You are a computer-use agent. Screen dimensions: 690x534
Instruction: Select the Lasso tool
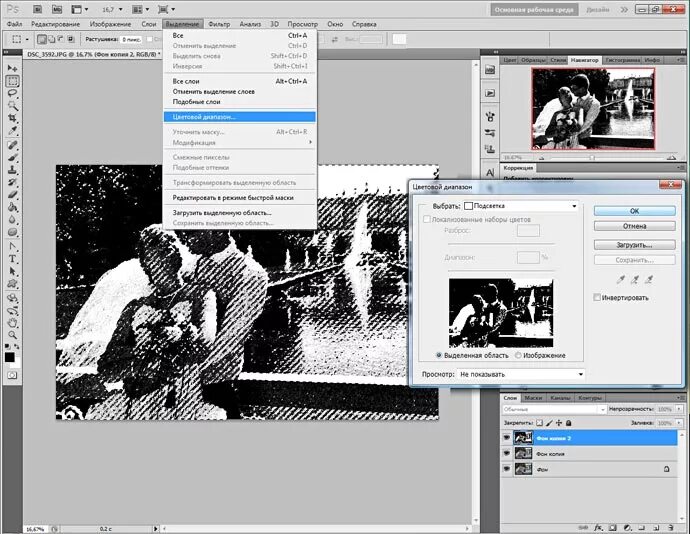coord(12,93)
